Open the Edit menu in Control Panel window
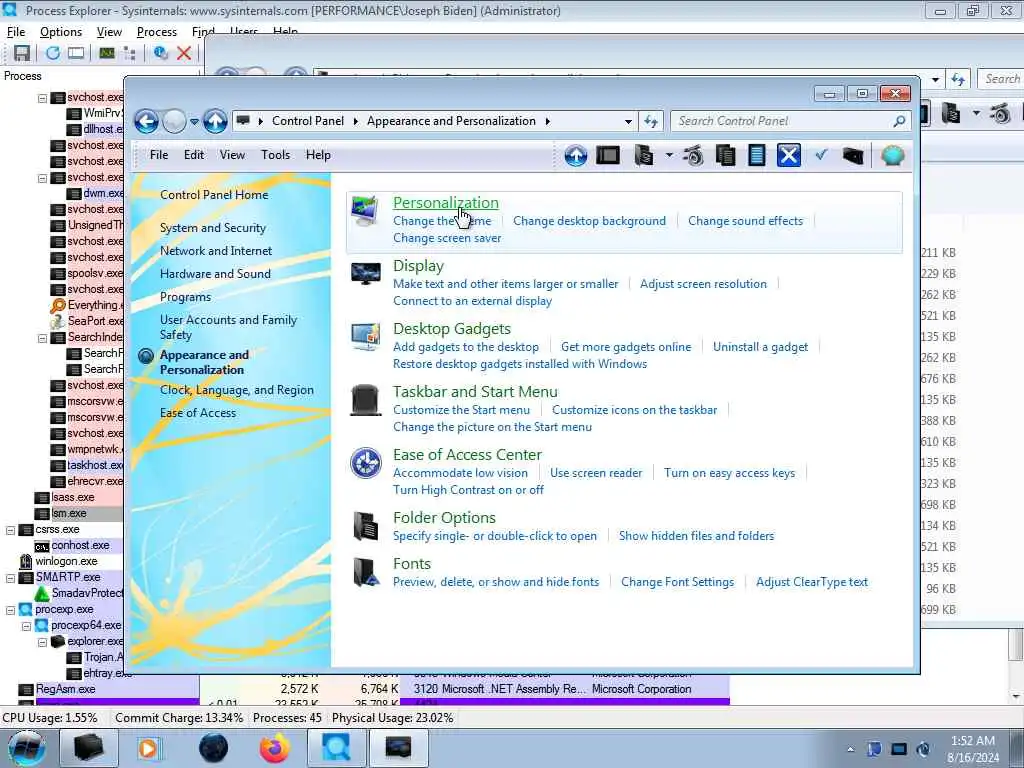Image resolution: width=1024 pixels, height=768 pixels. click(x=194, y=155)
